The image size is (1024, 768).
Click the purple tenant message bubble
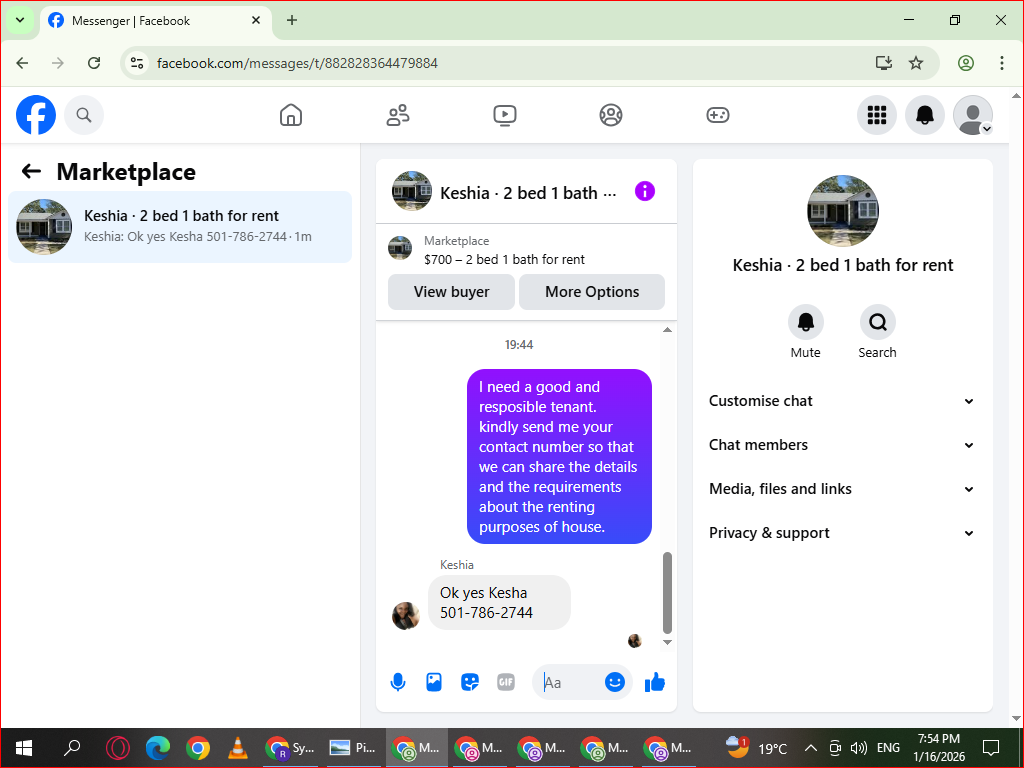(559, 456)
